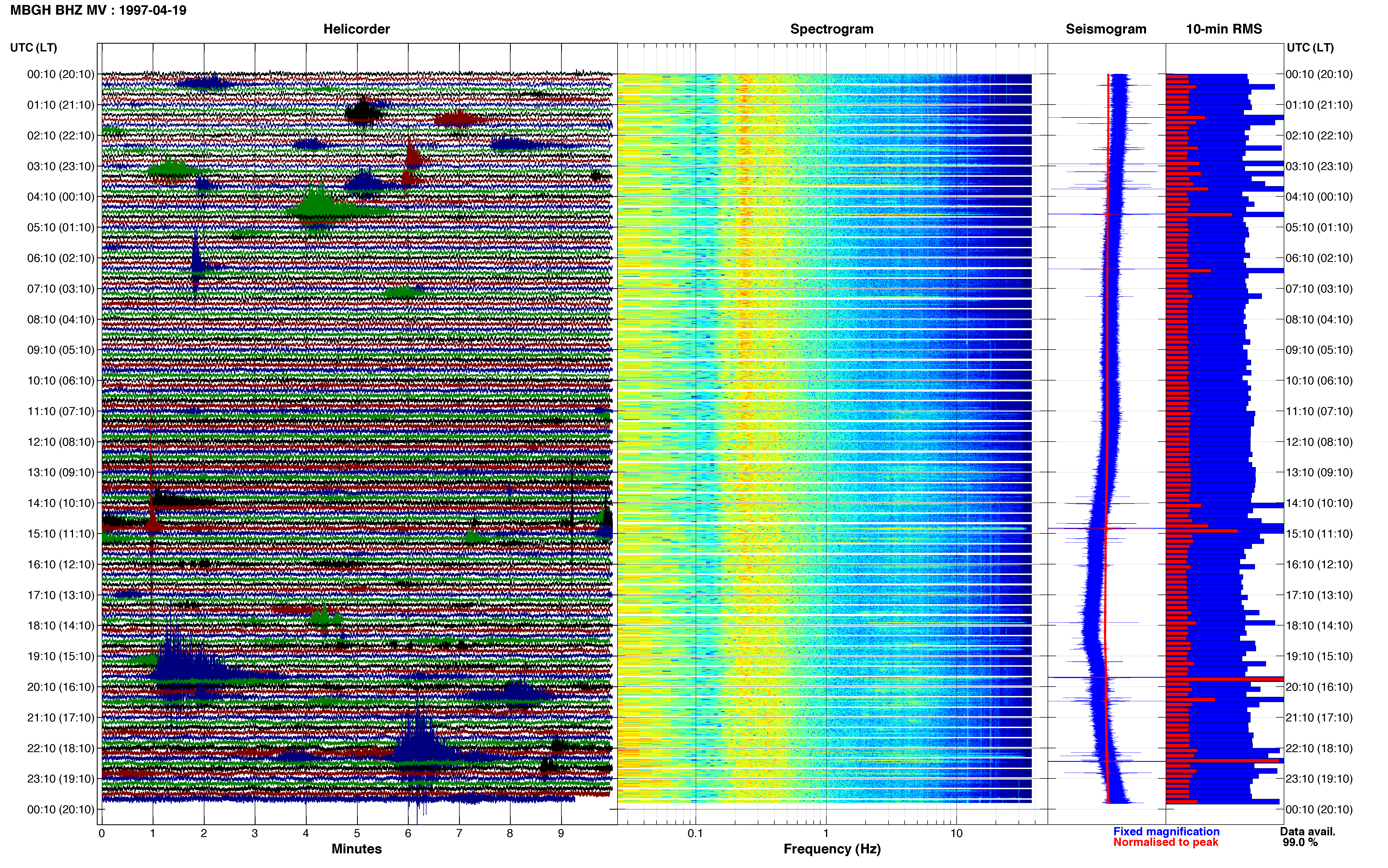This screenshot has width=1388, height=868.
Task: Click left time label 09:10 (05:10)
Action: click(61, 350)
